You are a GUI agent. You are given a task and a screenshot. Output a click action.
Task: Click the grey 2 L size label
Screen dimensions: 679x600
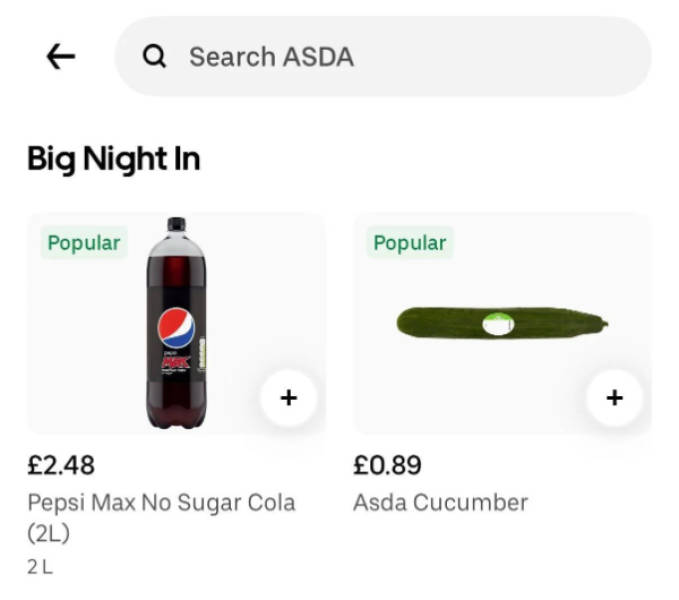click(x=40, y=567)
